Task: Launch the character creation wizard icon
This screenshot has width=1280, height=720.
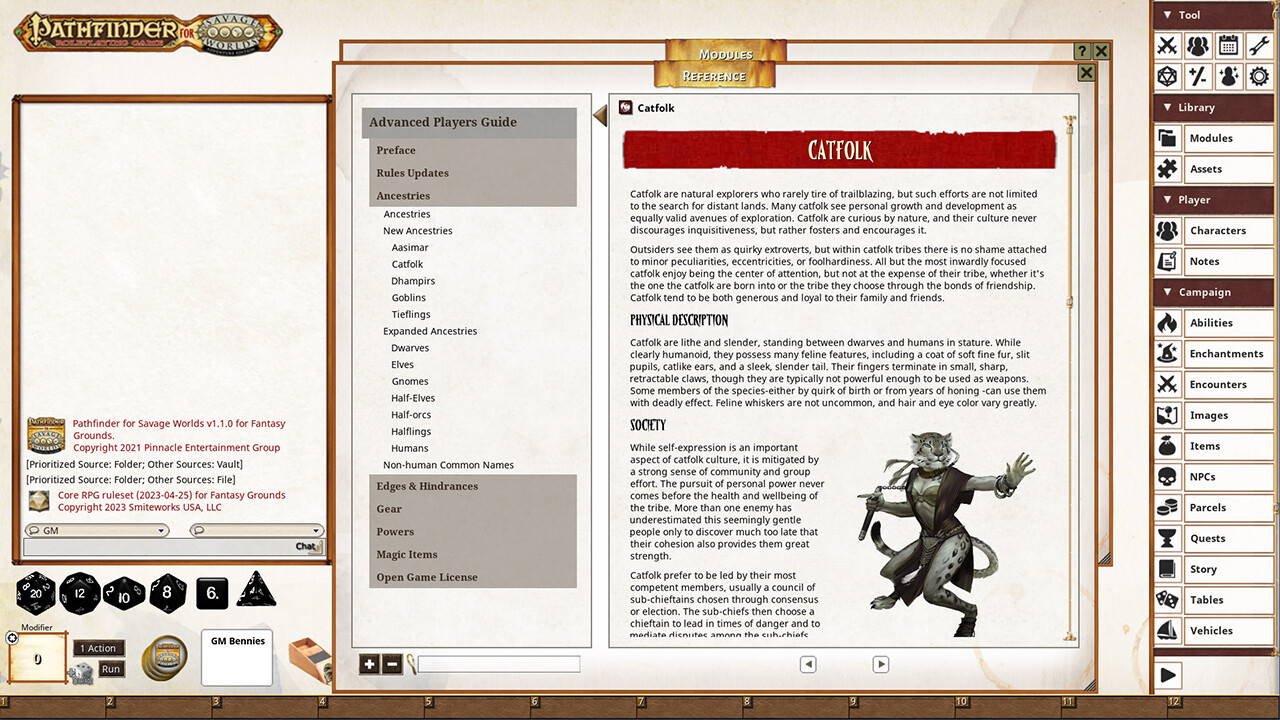Action: click(x=1230, y=78)
